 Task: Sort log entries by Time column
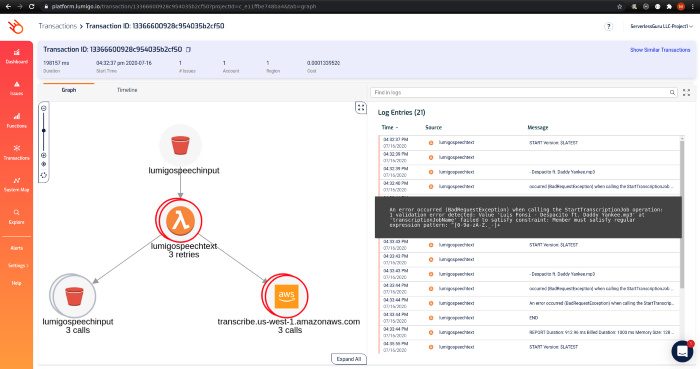click(x=390, y=128)
